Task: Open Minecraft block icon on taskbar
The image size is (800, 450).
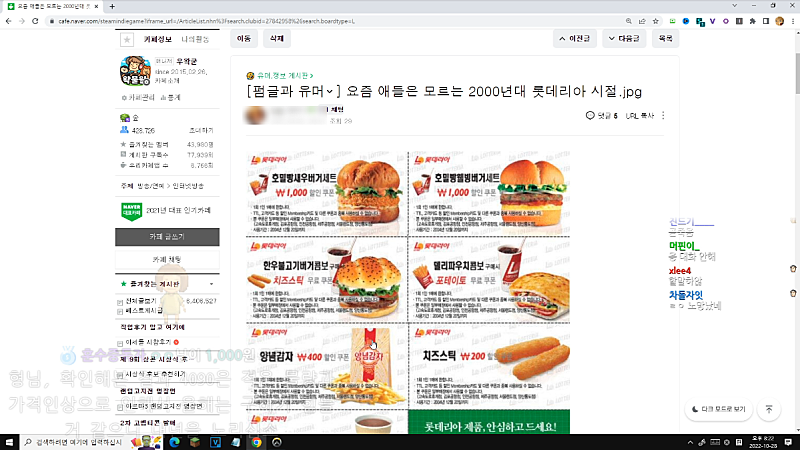Action: tap(195, 442)
